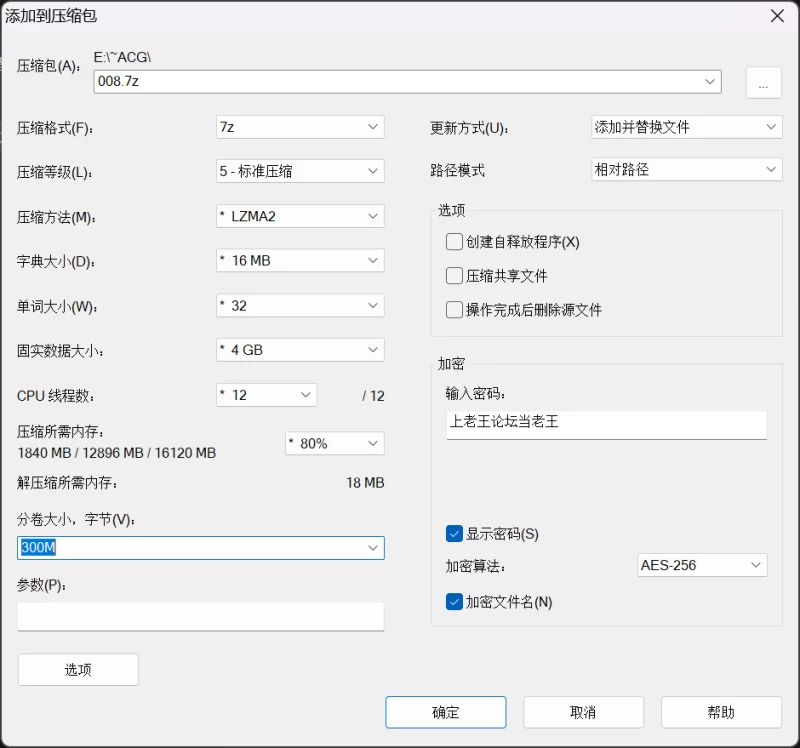This screenshot has height=748, width=800.
Task: Expand the path mode 相对路径 dropdown
Action: 686,169
